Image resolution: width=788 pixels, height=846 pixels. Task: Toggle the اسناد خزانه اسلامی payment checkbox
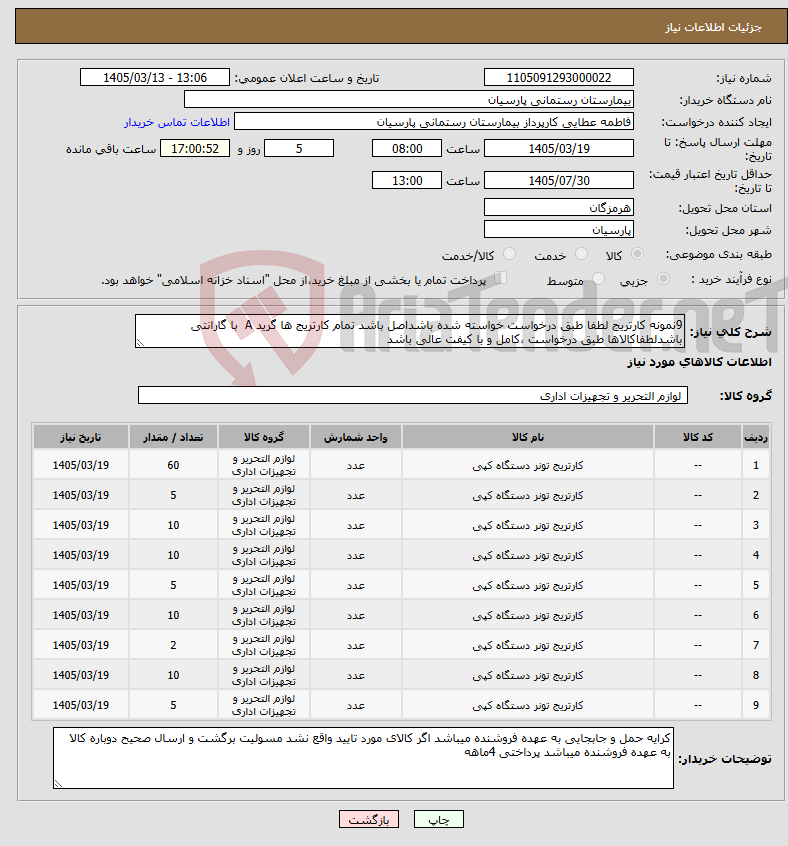[501, 278]
